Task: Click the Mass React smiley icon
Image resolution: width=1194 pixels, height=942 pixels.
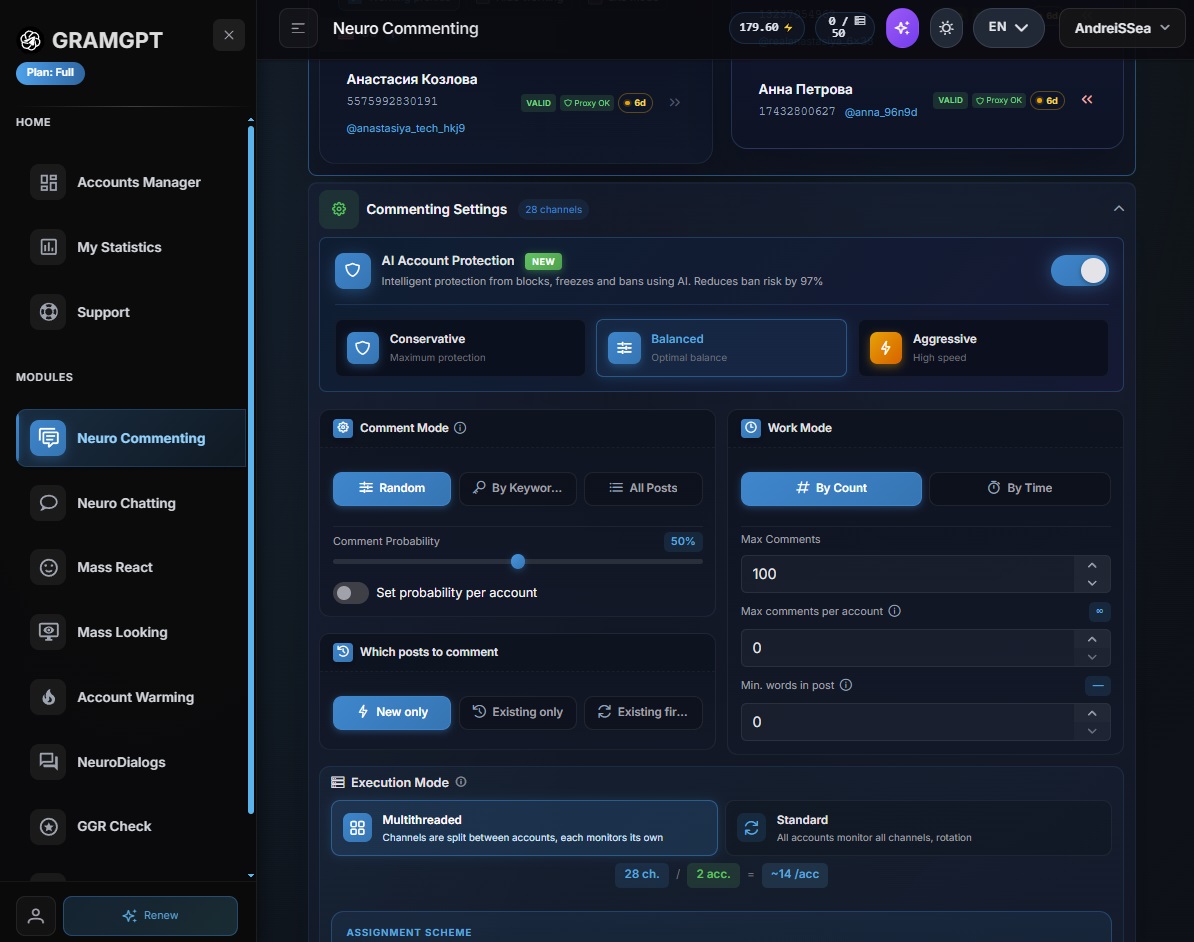Action: pyautogui.click(x=49, y=567)
